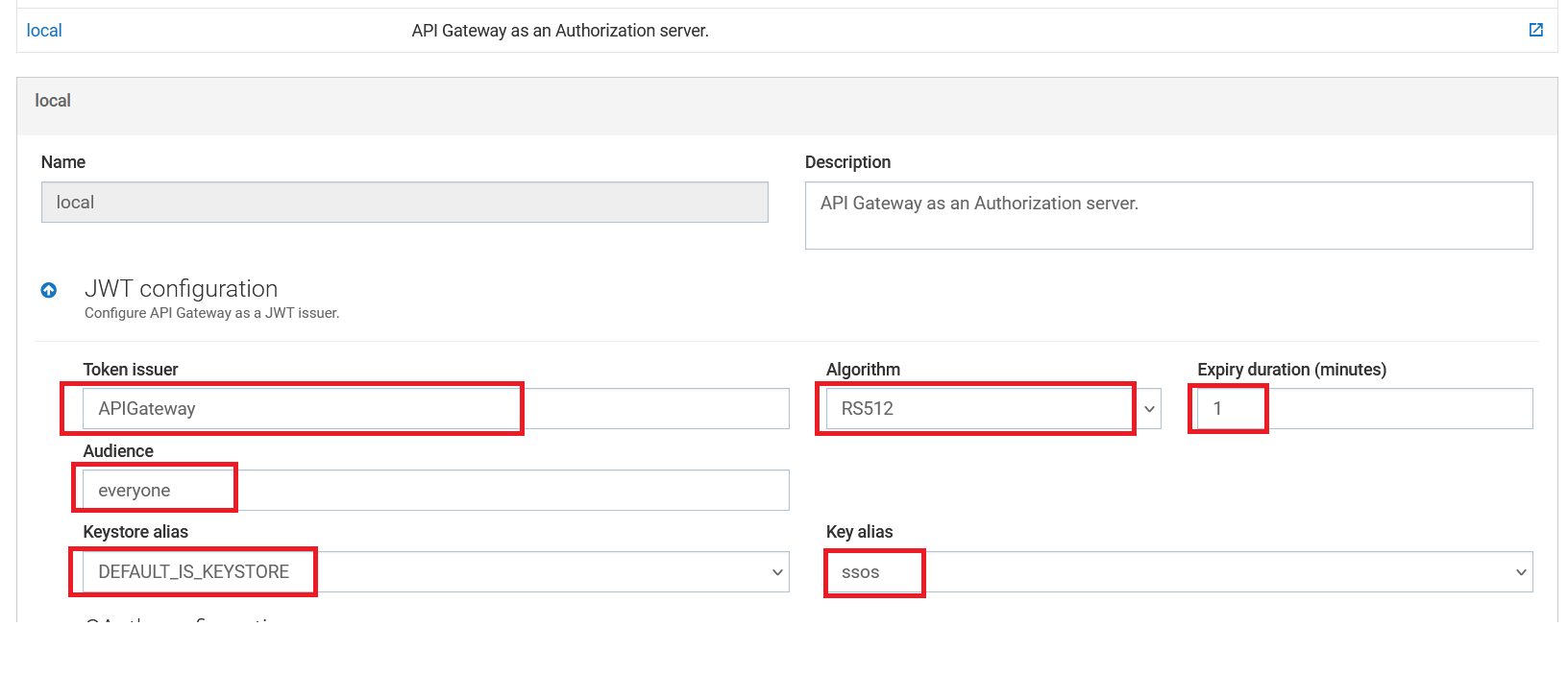Click the Algorithm label
The image size is (1568, 699).
(x=863, y=370)
